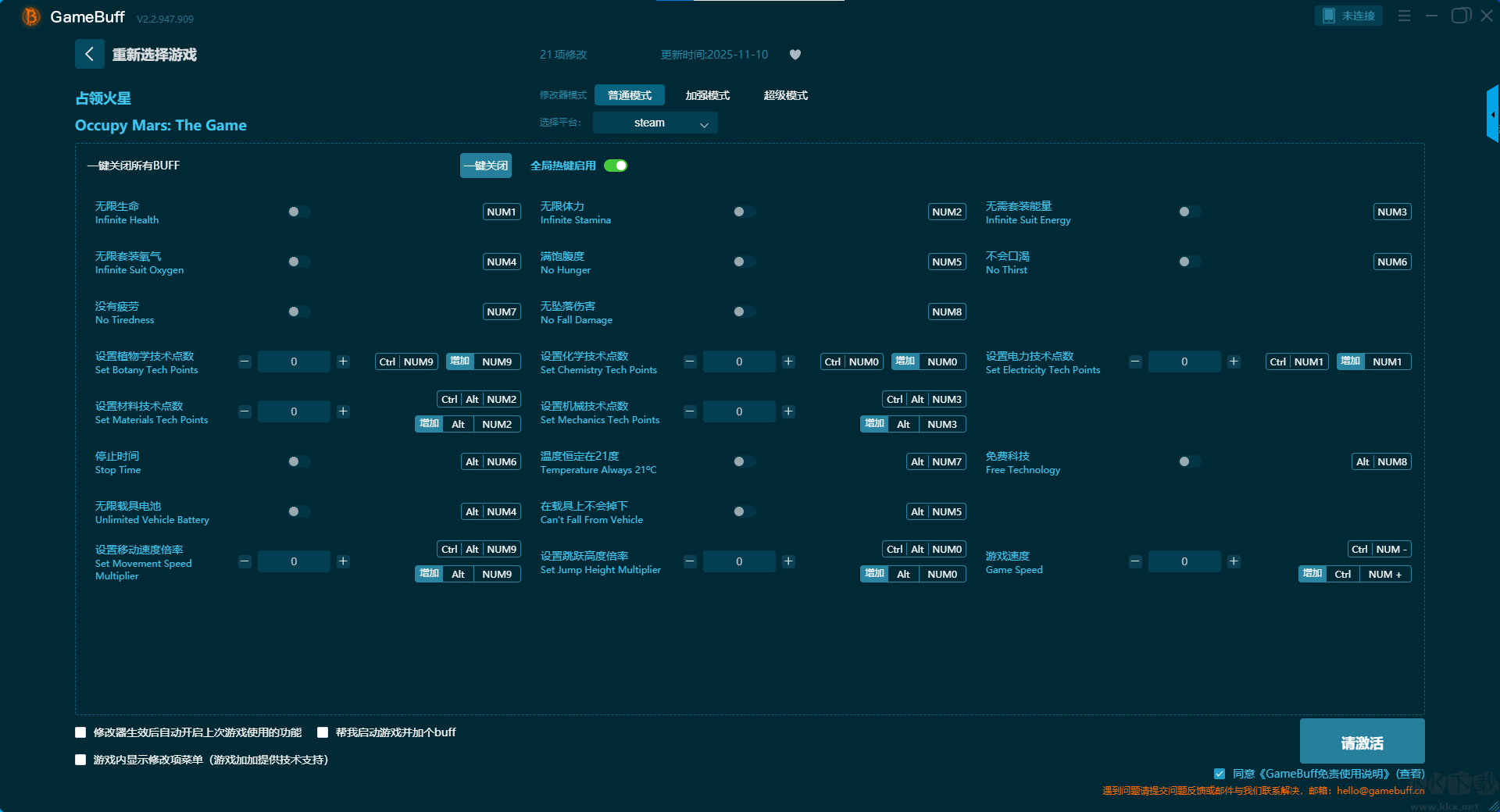Click the Alt NUM6 hotkey for Stop Time
Viewport: 1500px width, 812px height.
(x=491, y=461)
